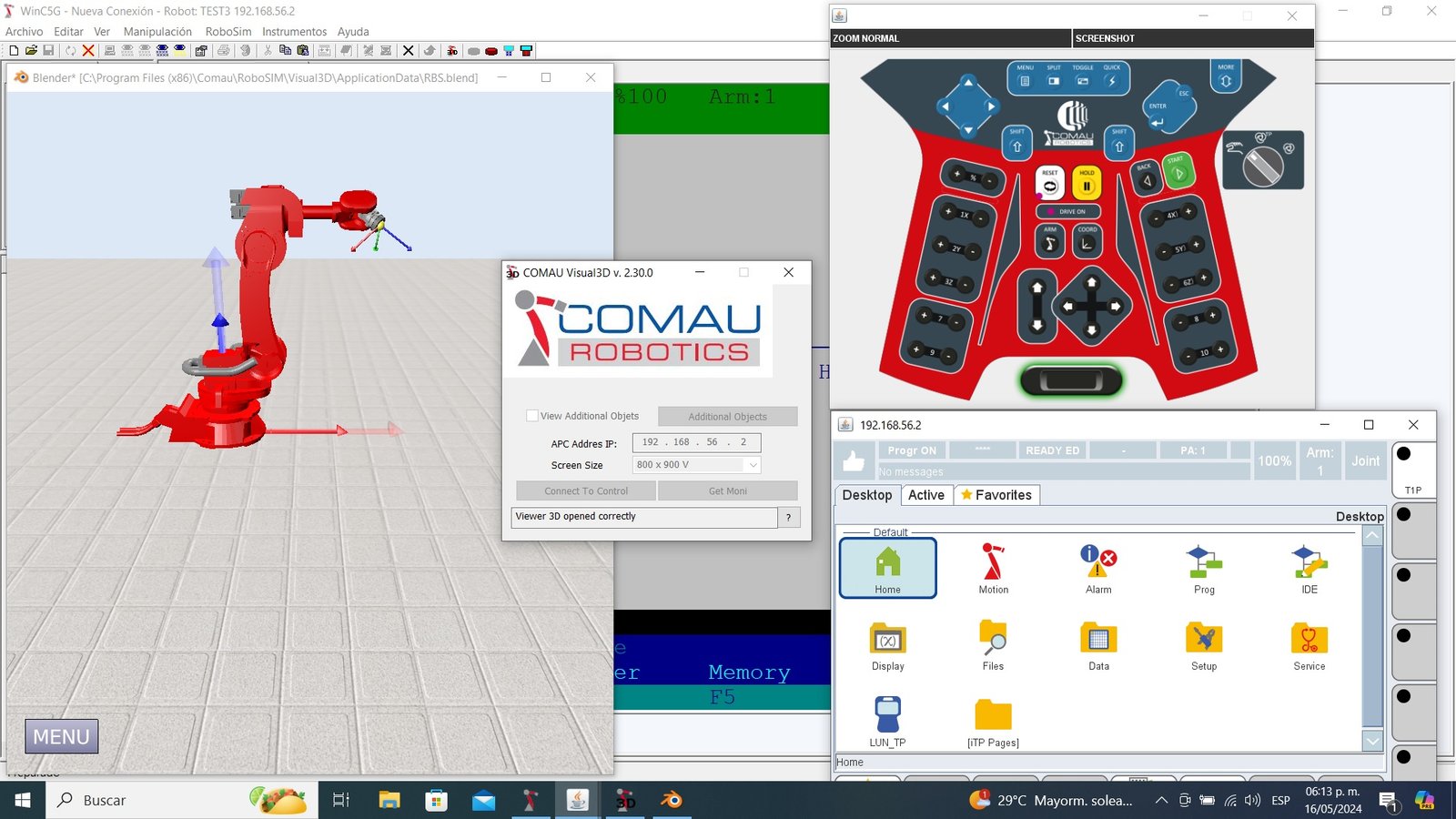Open the Data page icon
1456x819 pixels.
(x=1098, y=645)
